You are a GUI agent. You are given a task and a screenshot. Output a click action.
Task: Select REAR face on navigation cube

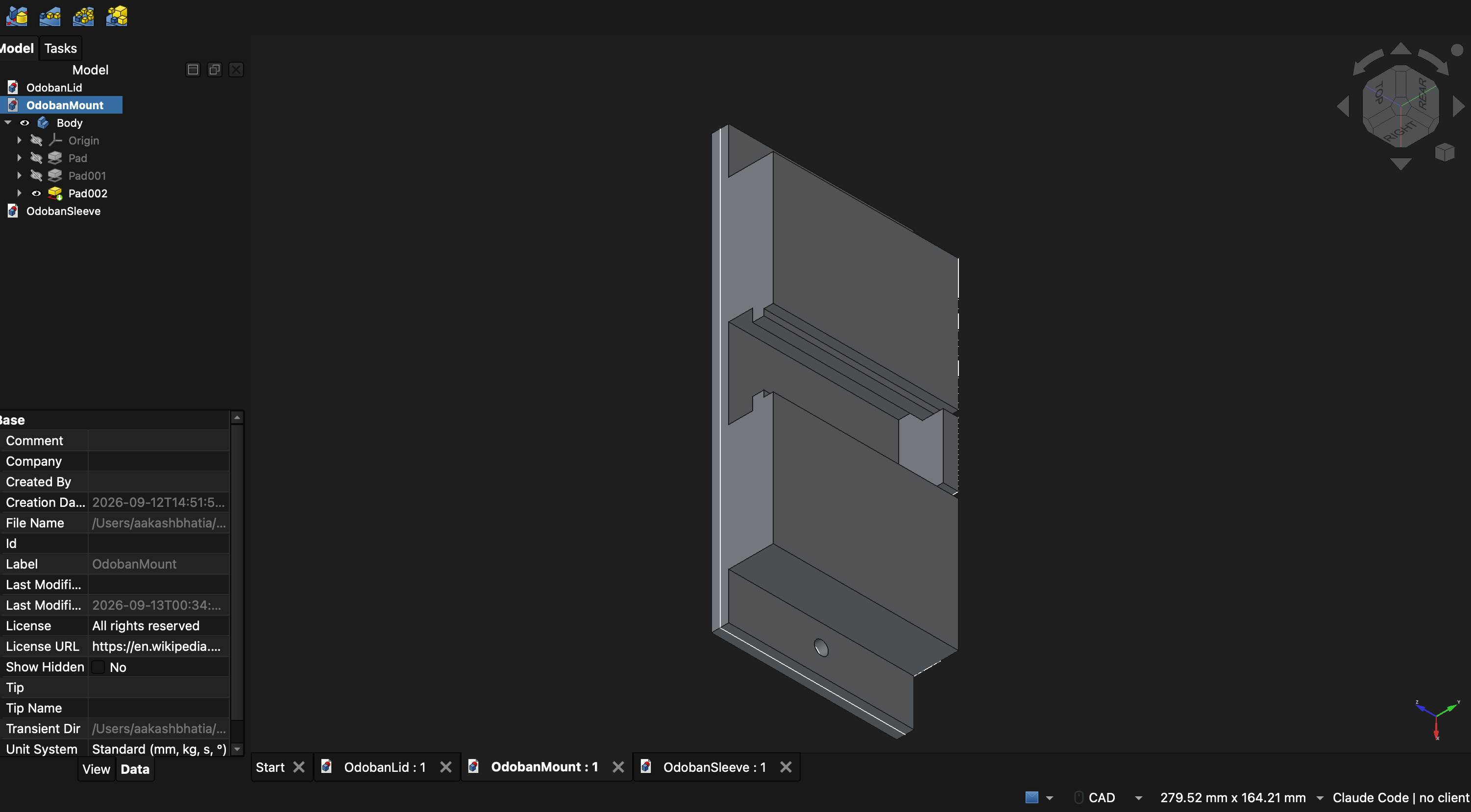point(1422,94)
